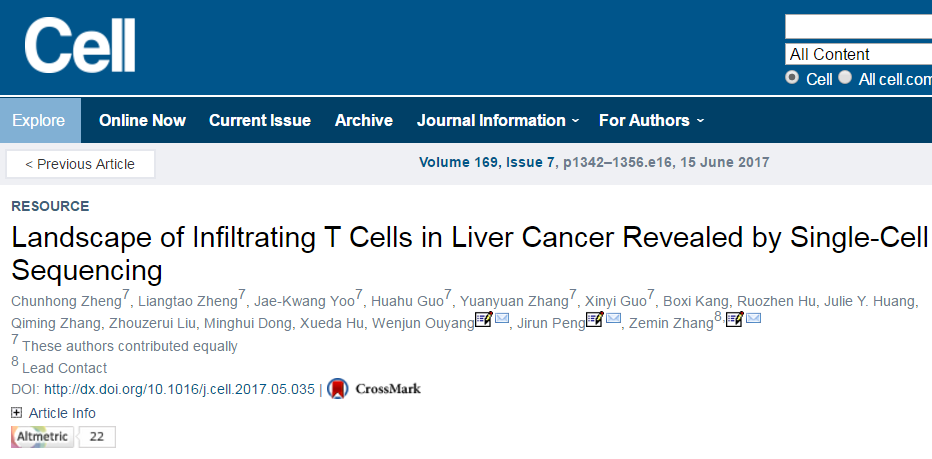This screenshot has height=459, width=932.
Task: Open the For Authors dropdown menu
Action: click(651, 120)
